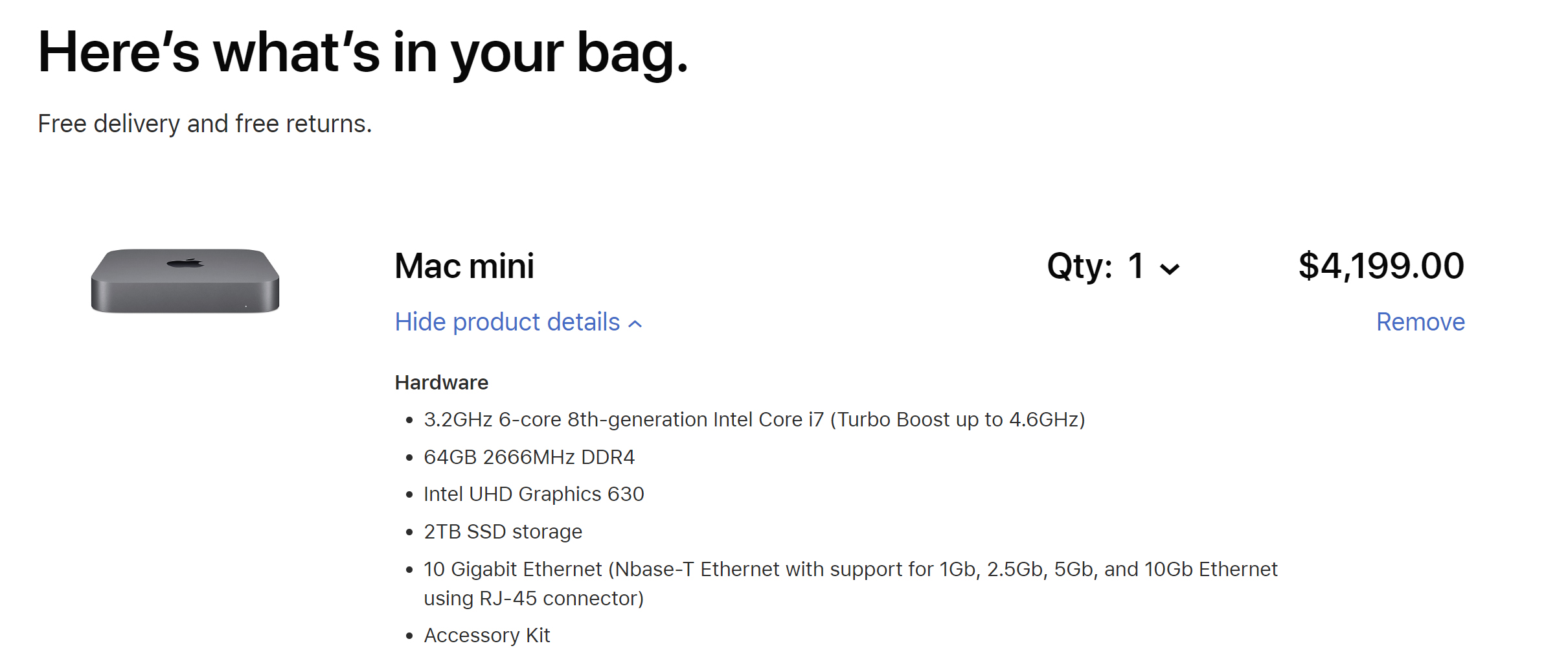
Task: Select the 2TB SSD storage line
Action: tap(503, 532)
